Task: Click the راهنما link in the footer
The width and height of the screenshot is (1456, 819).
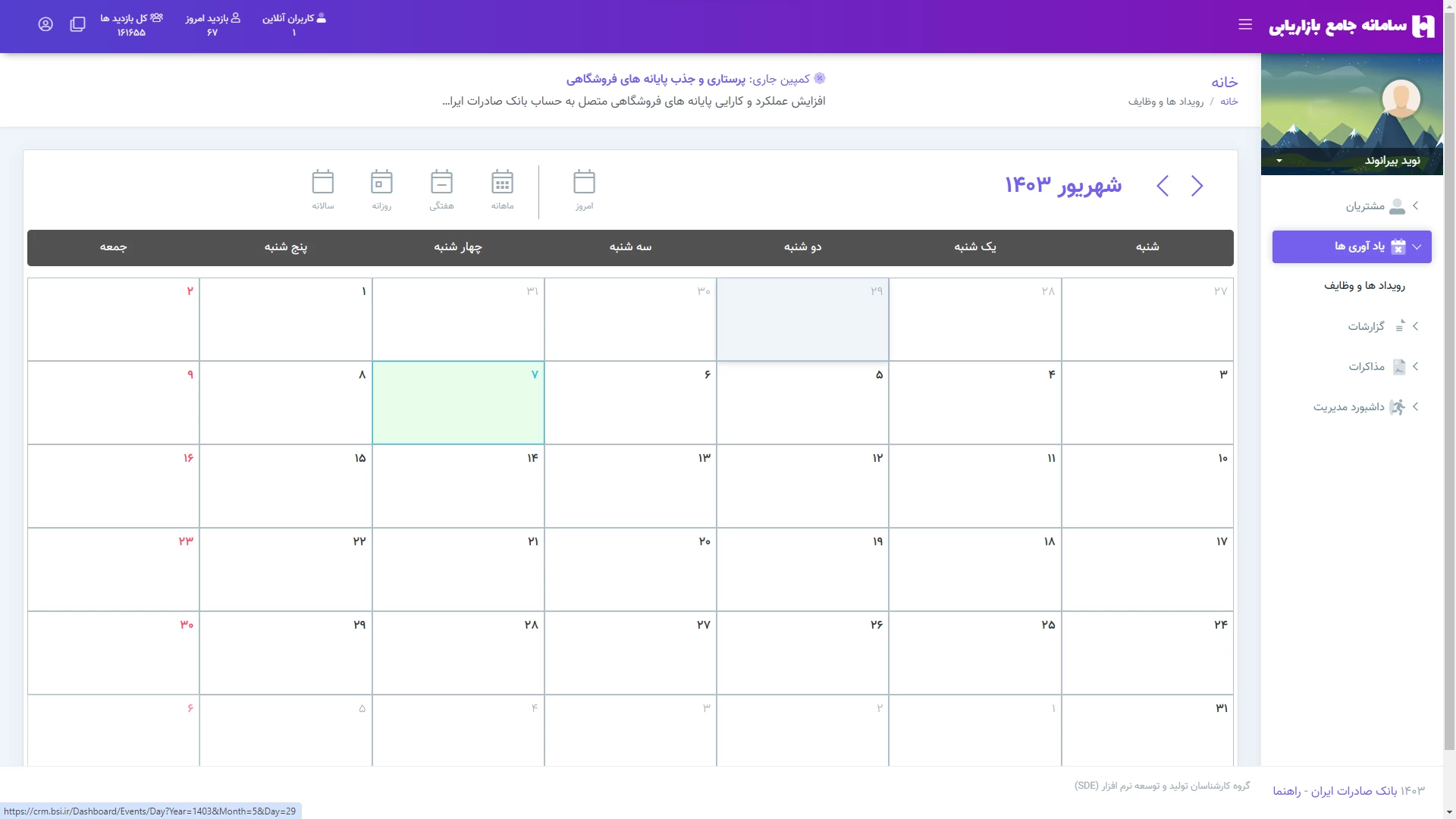Action: point(1286,791)
